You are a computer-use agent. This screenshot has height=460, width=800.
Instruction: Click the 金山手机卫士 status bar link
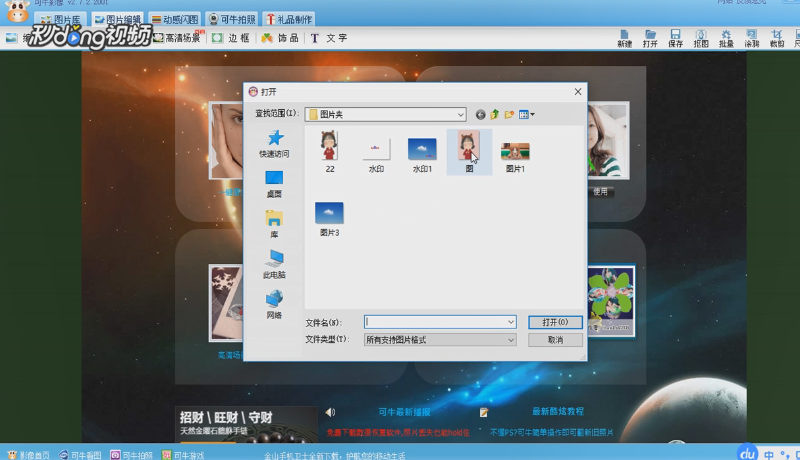pos(335,455)
